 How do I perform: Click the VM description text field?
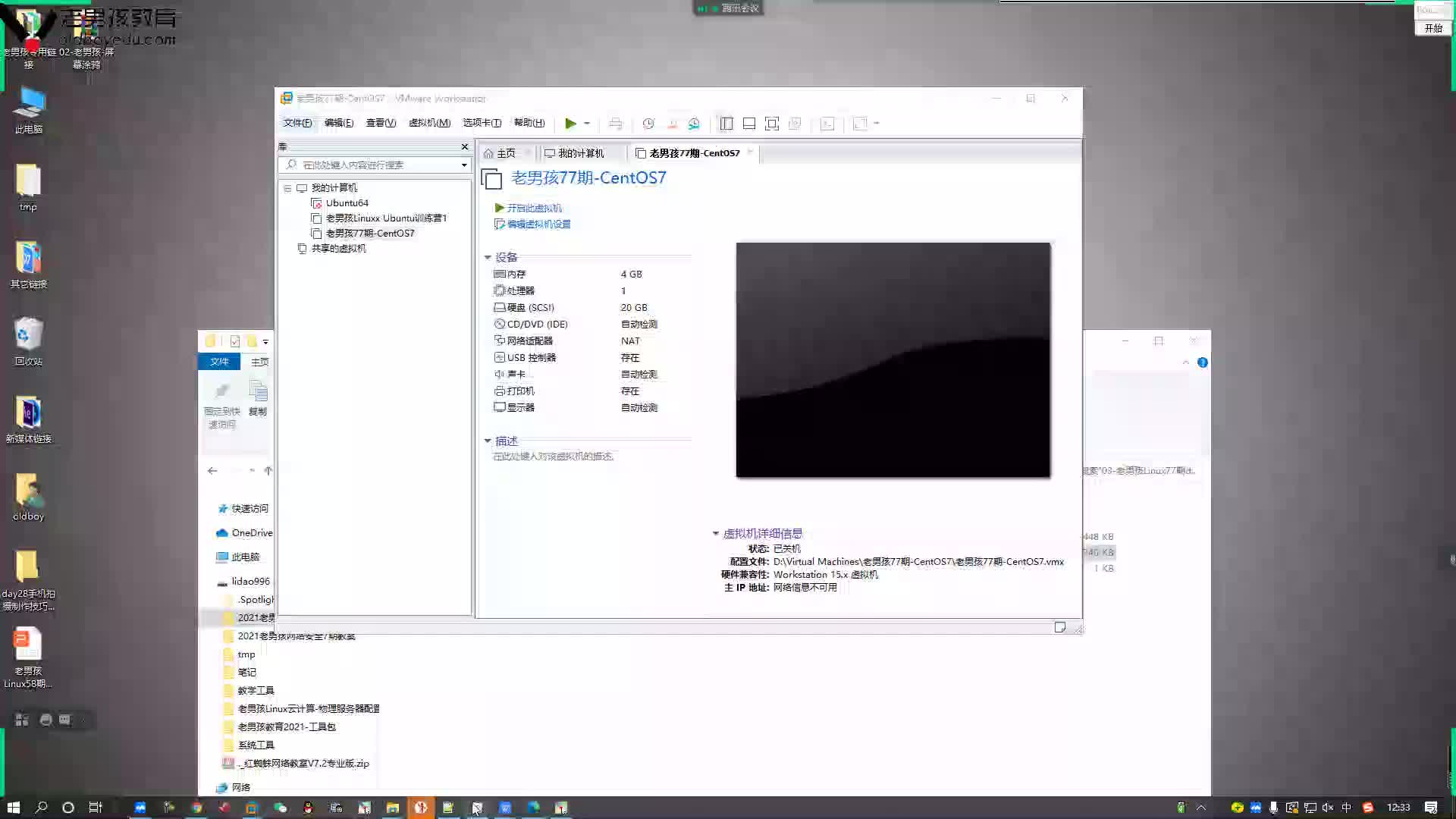click(x=554, y=457)
